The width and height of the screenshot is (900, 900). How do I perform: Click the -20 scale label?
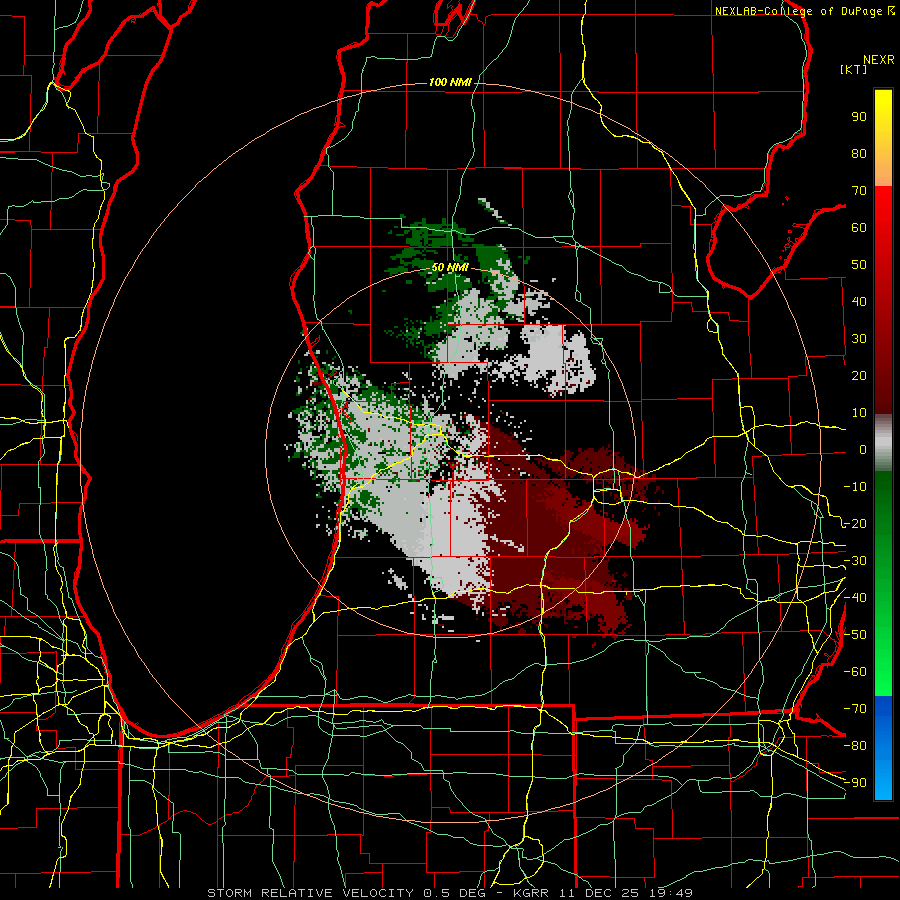pyautogui.click(x=855, y=524)
